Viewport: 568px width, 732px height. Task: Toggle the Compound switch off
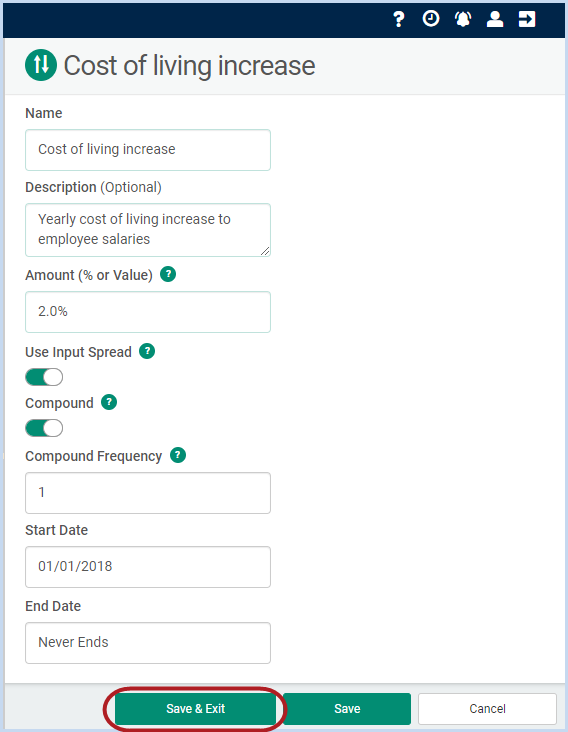coord(44,428)
